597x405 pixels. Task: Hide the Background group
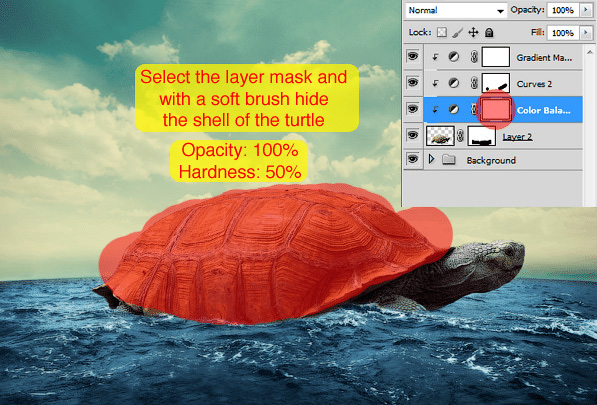click(x=413, y=159)
